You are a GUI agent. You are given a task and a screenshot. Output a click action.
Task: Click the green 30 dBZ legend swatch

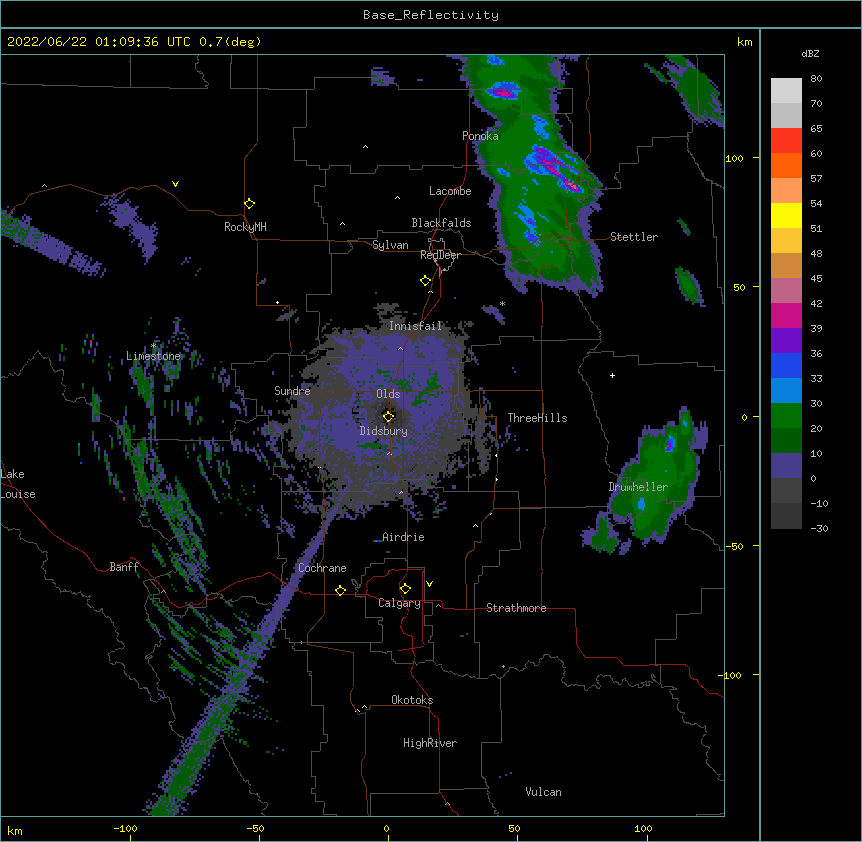[786, 416]
